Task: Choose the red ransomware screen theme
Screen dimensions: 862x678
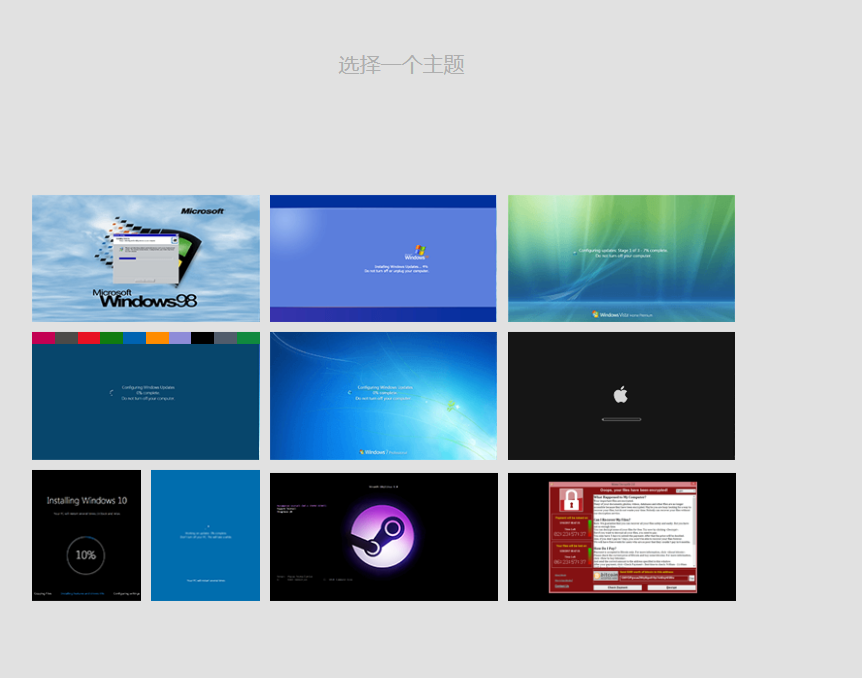Action: point(621,537)
